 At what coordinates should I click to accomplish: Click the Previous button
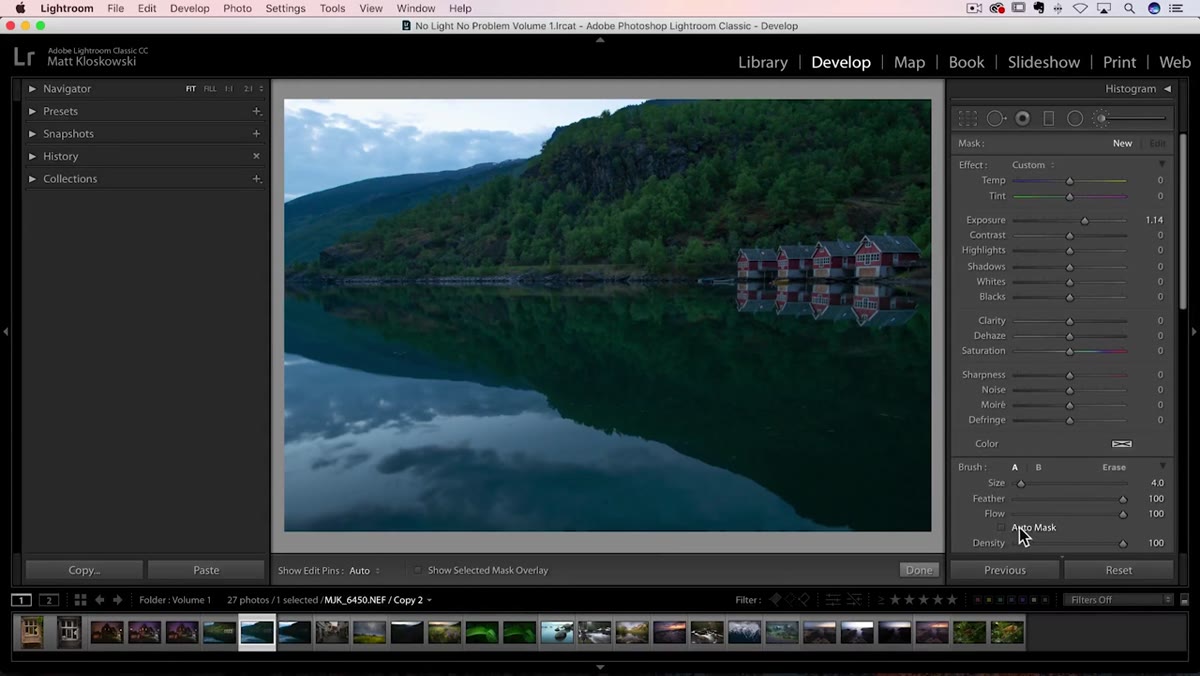coord(1005,570)
